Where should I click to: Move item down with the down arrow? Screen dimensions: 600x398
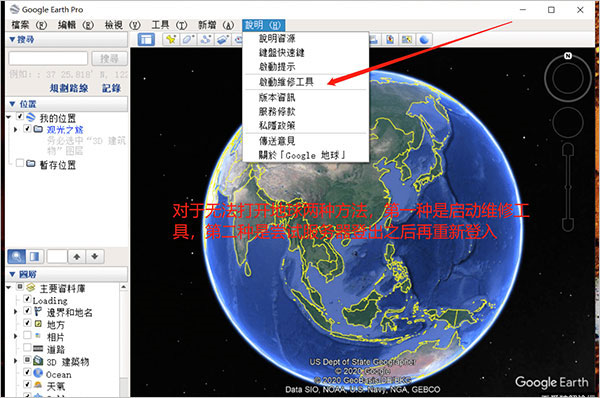95,256
